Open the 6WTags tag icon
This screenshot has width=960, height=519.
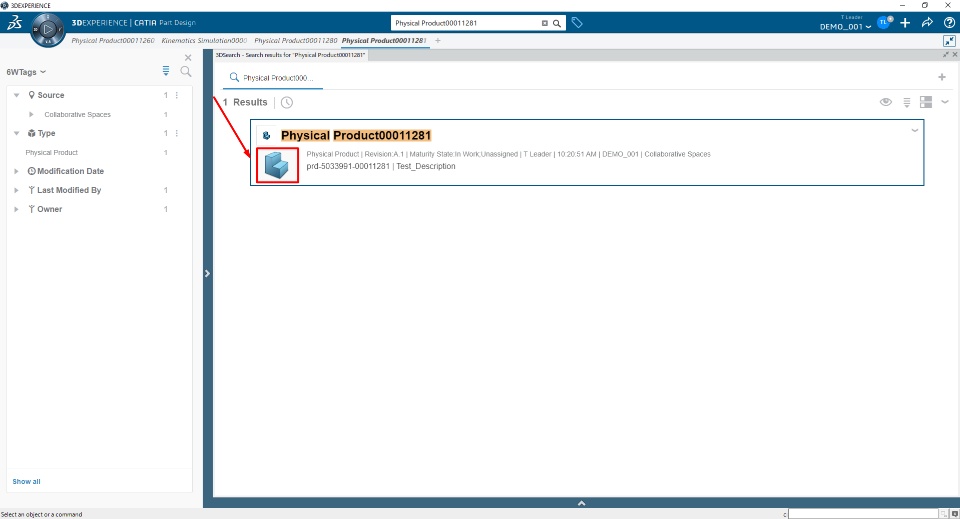point(577,23)
